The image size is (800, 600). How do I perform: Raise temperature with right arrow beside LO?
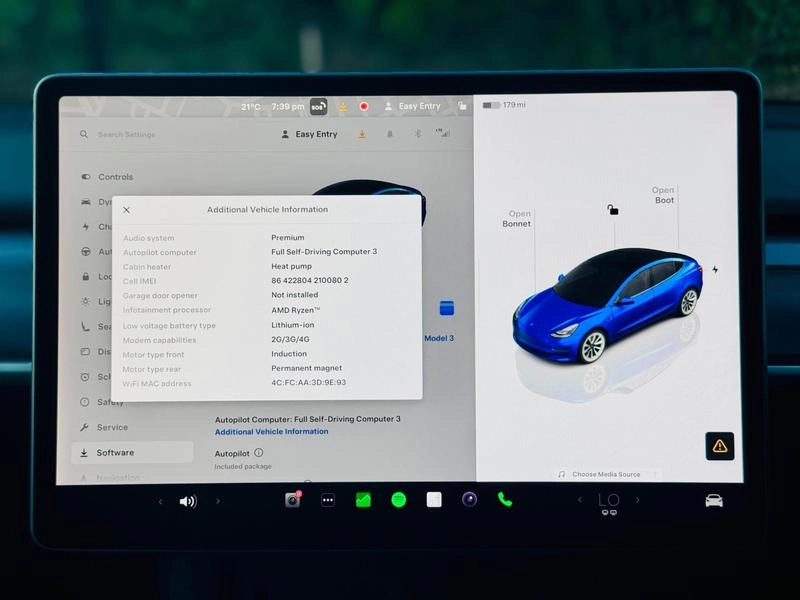click(638, 500)
